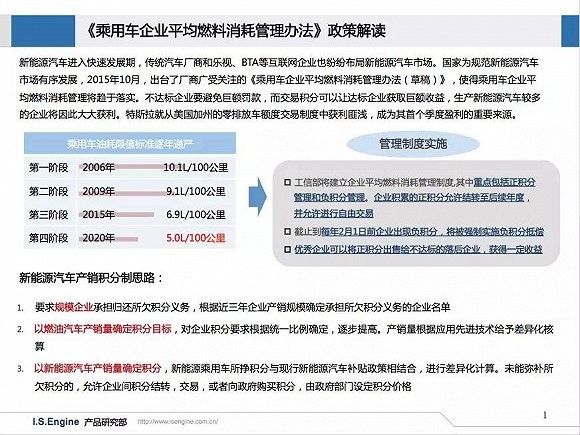Click the blue square left of slide title
Viewport: 580px width, 435px height.
(x=43, y=31)
